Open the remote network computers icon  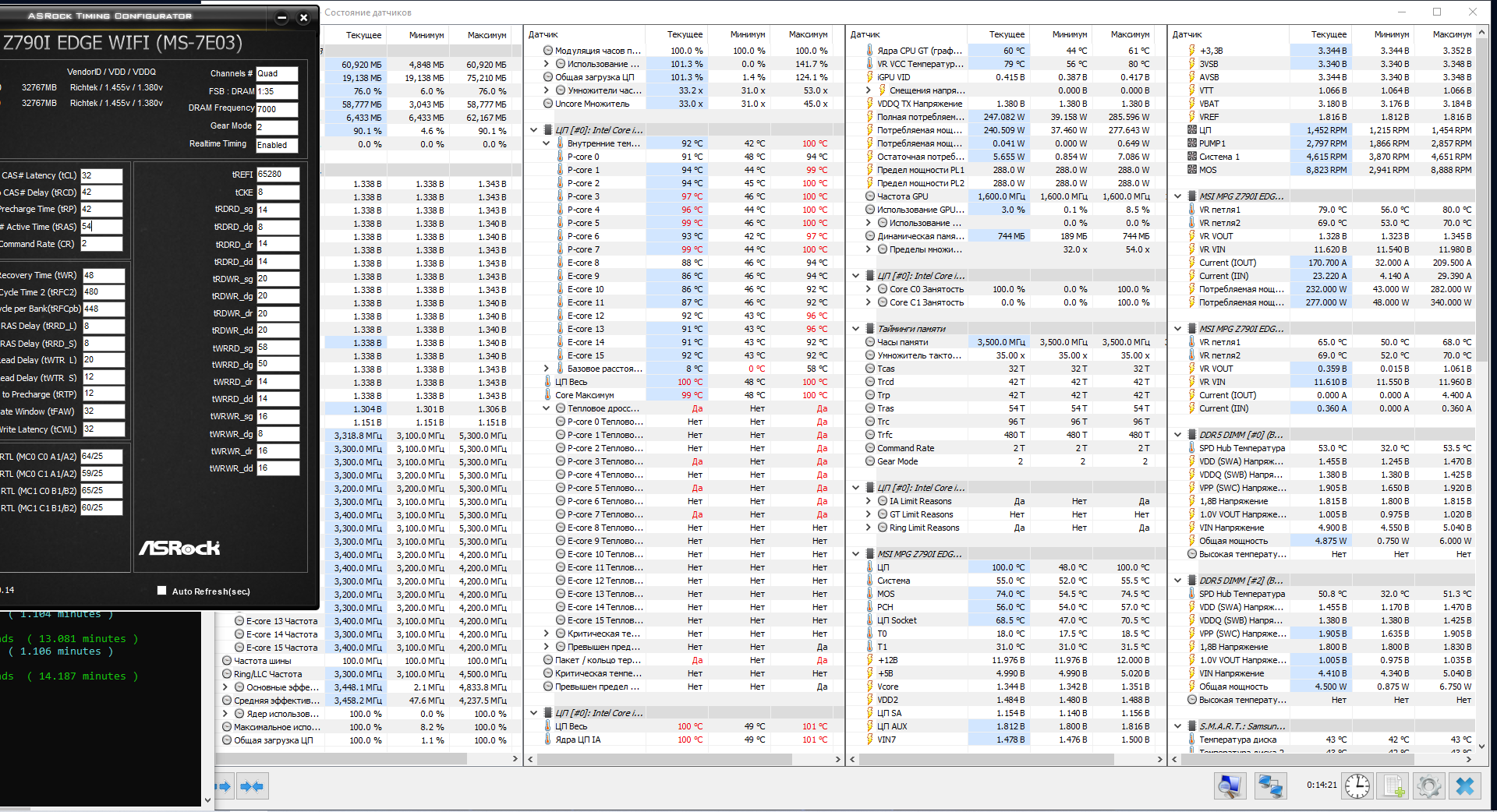(1269, 786)
